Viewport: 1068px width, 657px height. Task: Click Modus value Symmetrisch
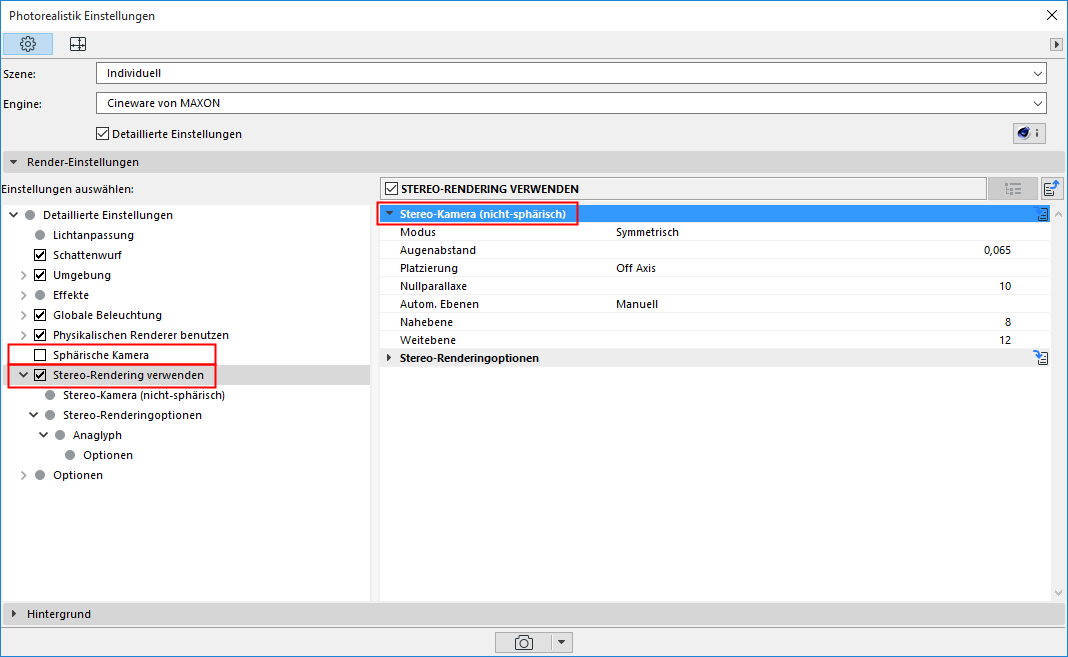tap(647, 232)
